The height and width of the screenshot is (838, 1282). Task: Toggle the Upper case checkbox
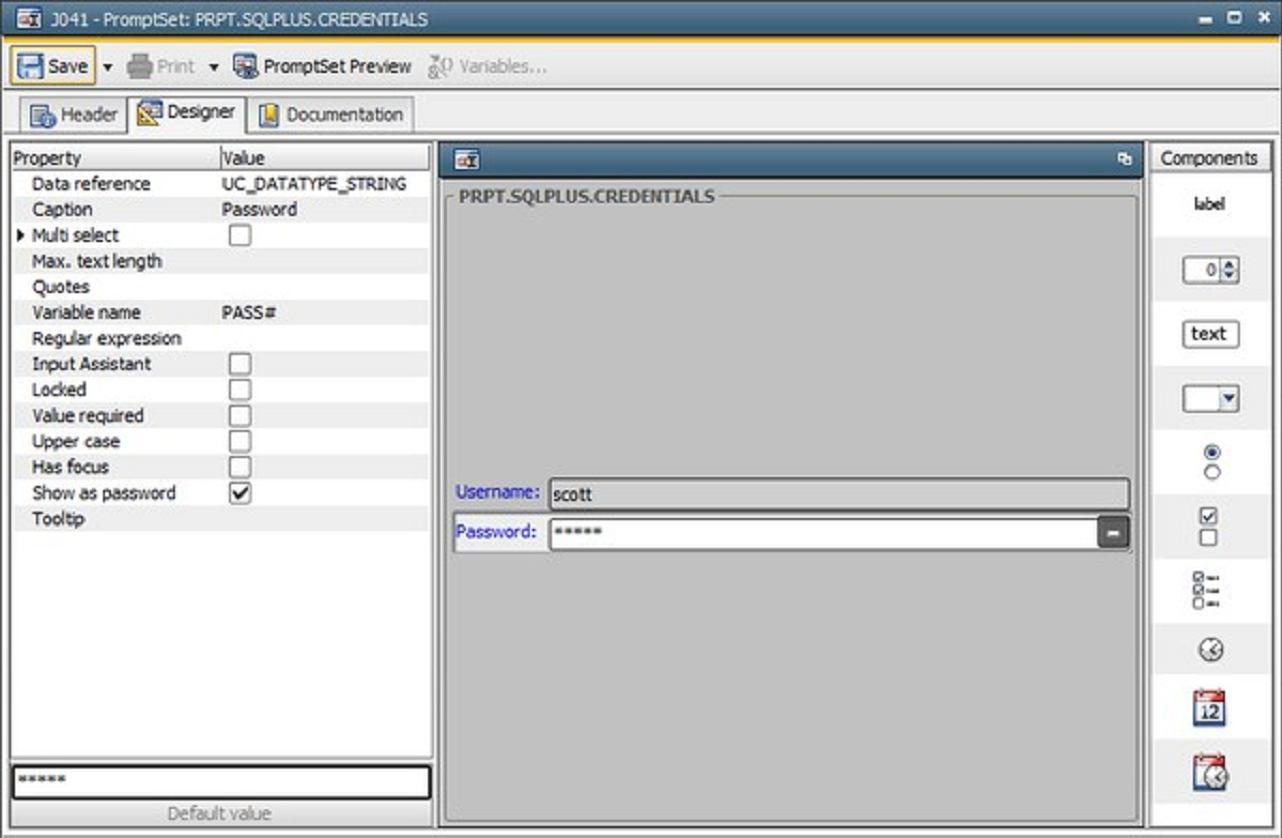tap(240, 442)
